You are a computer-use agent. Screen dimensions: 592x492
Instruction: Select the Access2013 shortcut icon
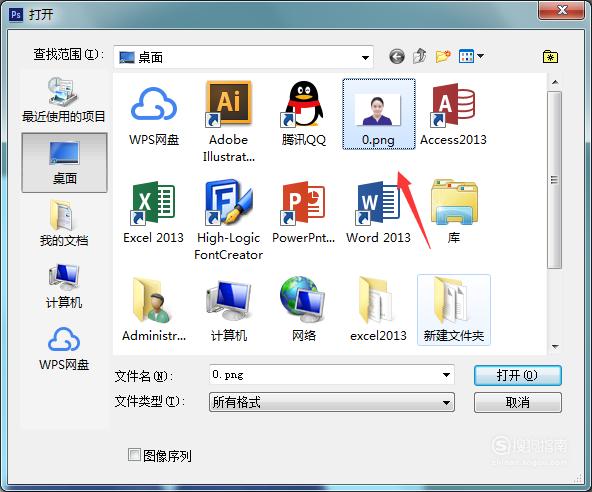pyautogui.click(x=453, y=105)
